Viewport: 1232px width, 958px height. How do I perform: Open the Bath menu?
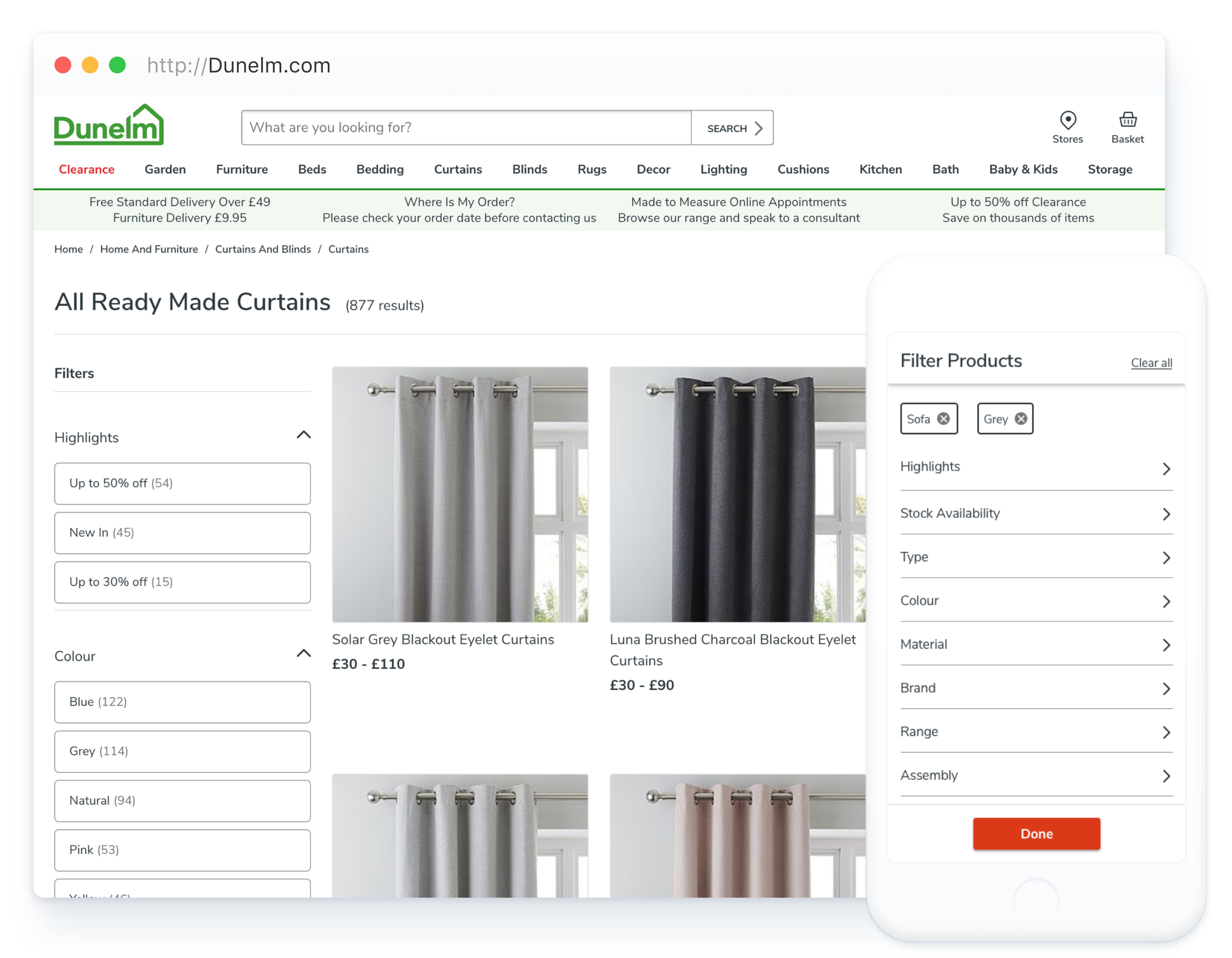click(945, 169)
